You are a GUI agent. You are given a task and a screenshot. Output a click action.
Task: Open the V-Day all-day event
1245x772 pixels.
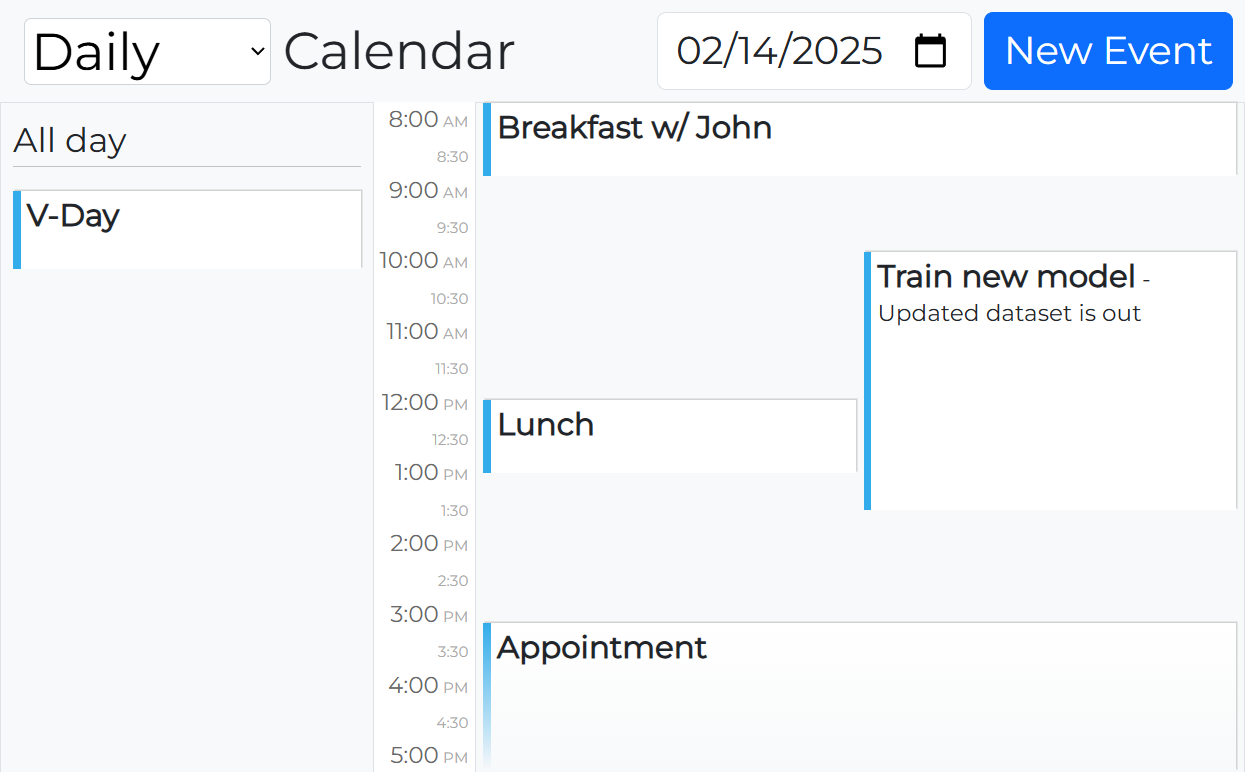190,229
